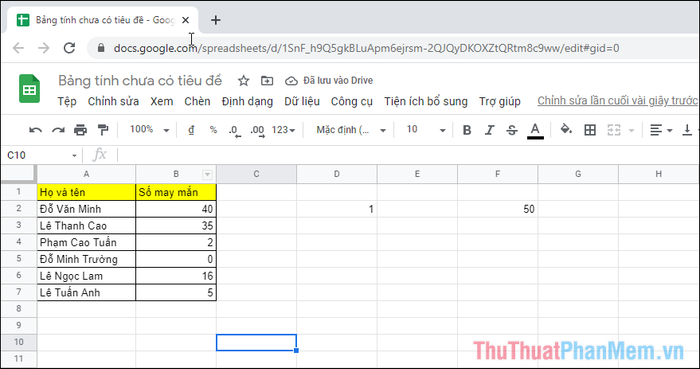Open the Chỉnh sửa menu
Viewport: 700px width, 369px height.
click(113, 102)
